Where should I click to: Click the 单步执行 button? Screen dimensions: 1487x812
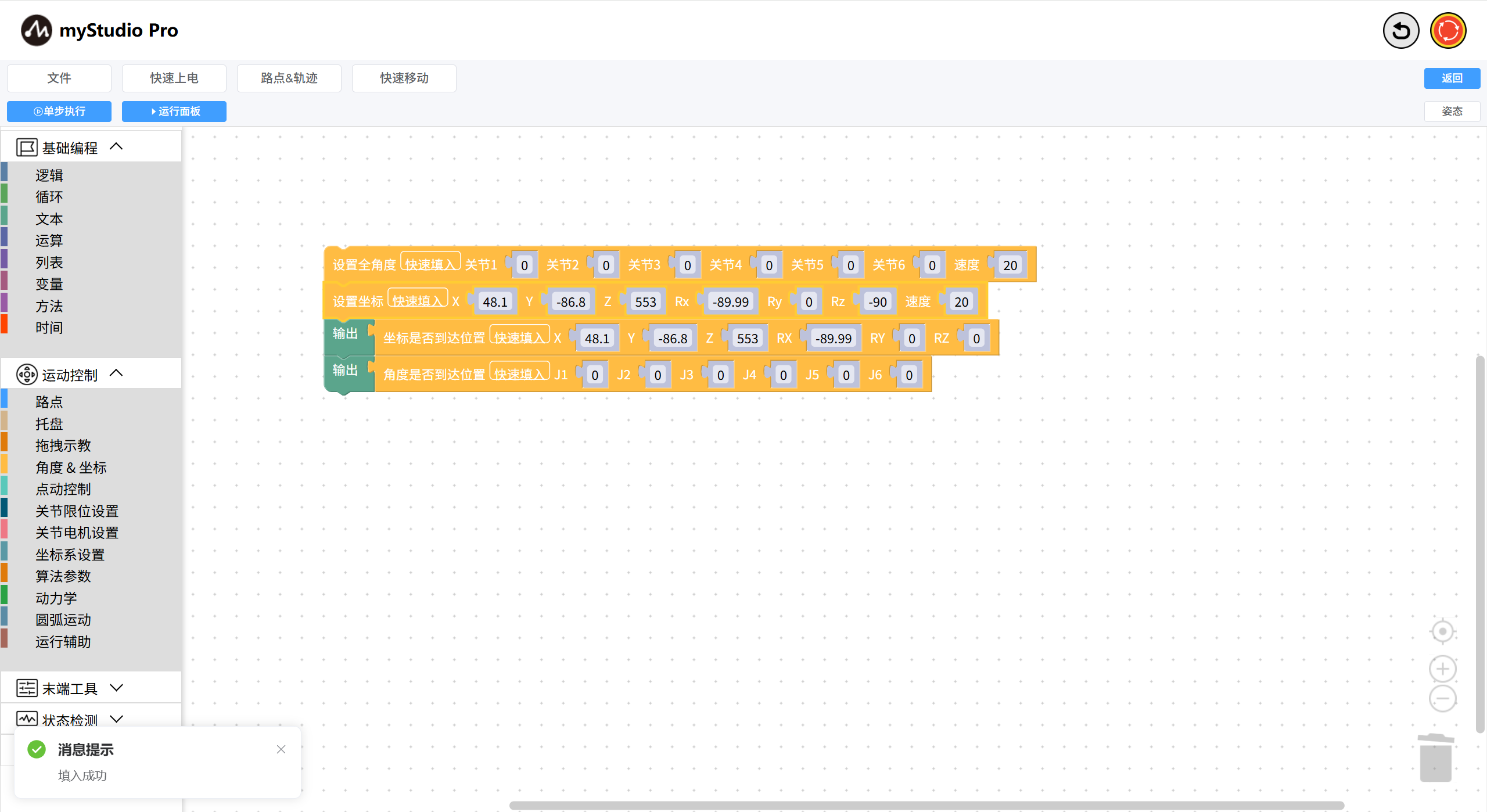pyautogui.click(x=59, y=112)
